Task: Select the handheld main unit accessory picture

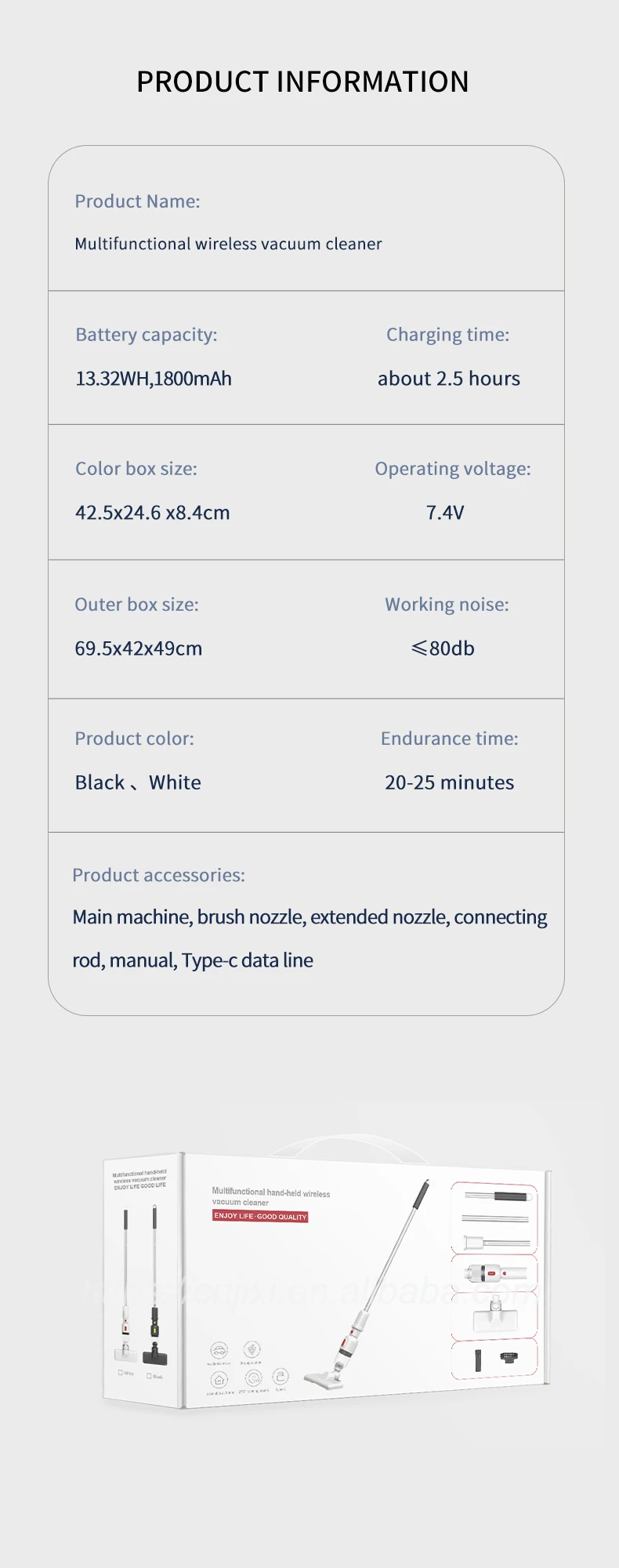Action: pyautogui.click(x=495, y=1272)
